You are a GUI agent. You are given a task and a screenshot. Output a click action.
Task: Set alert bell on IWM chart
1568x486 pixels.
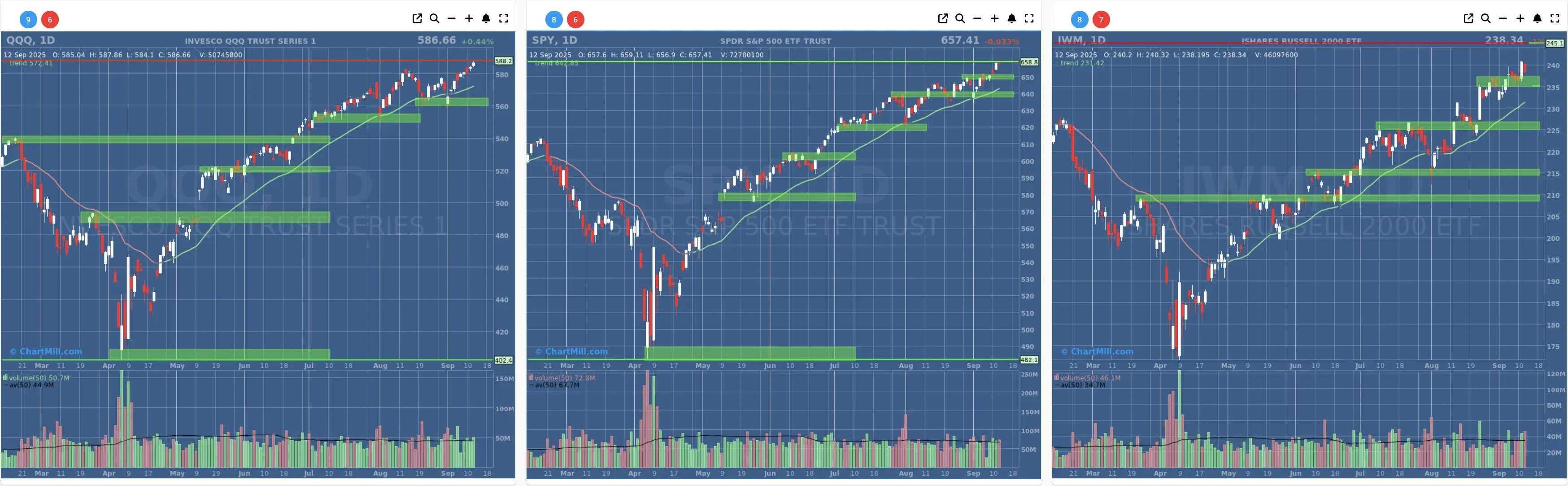point(1538,19)
